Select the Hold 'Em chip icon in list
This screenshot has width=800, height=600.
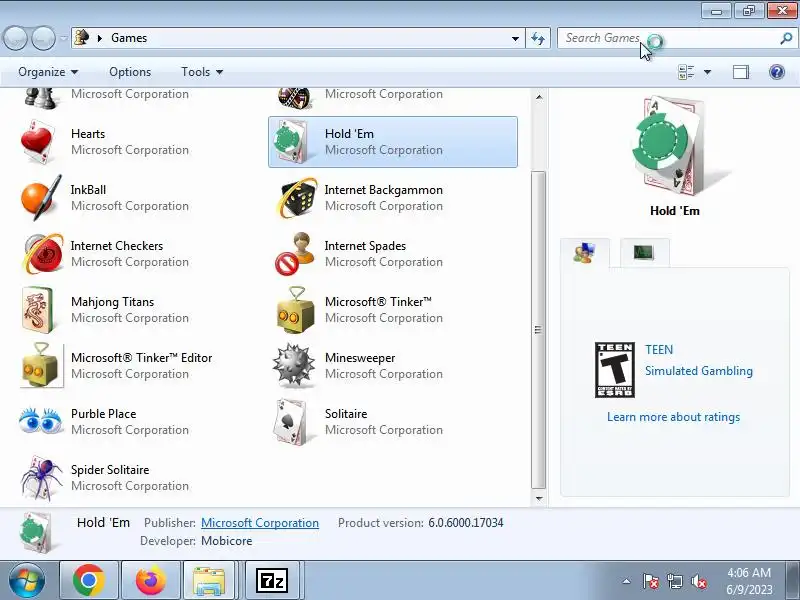[291, 142]
